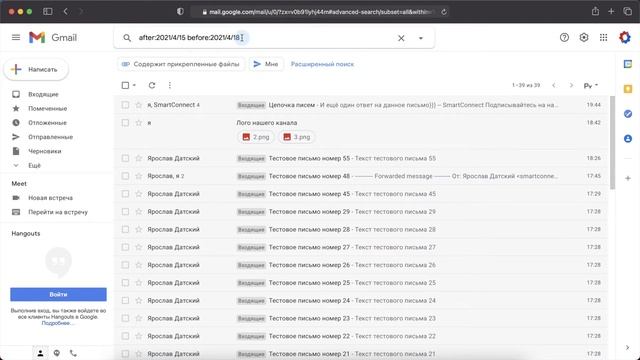Open the 2.png attachment chip

coord(256,137)
